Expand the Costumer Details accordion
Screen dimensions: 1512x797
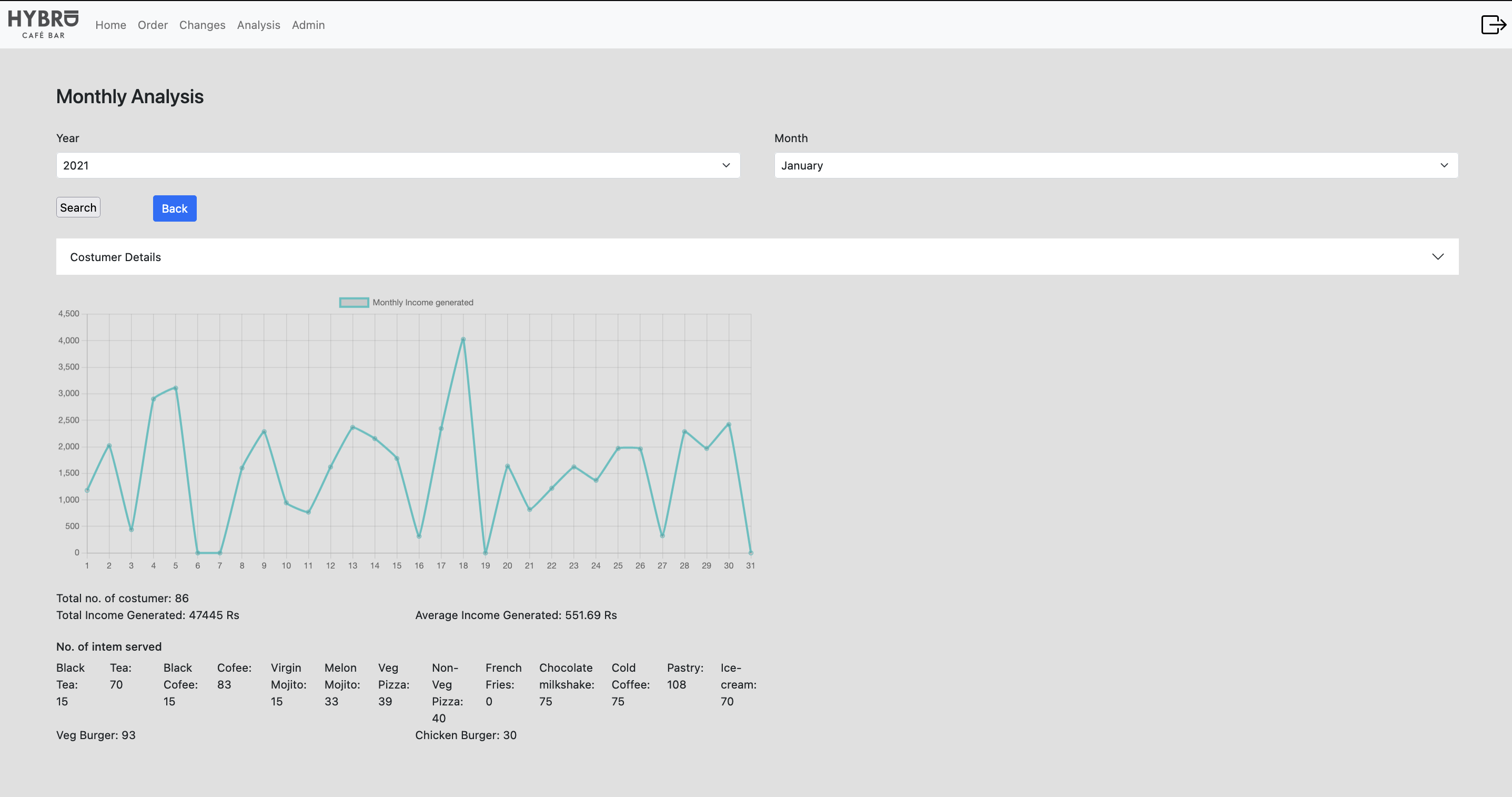click(x=757, y=257)
